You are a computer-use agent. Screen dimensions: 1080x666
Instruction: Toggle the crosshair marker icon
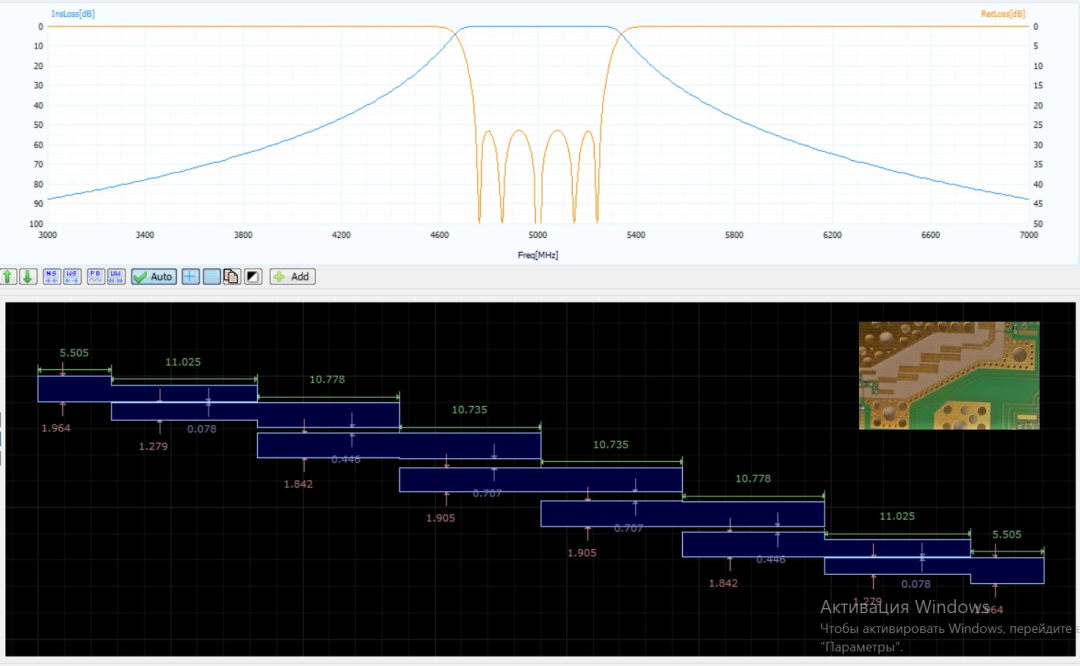(190, 277)
